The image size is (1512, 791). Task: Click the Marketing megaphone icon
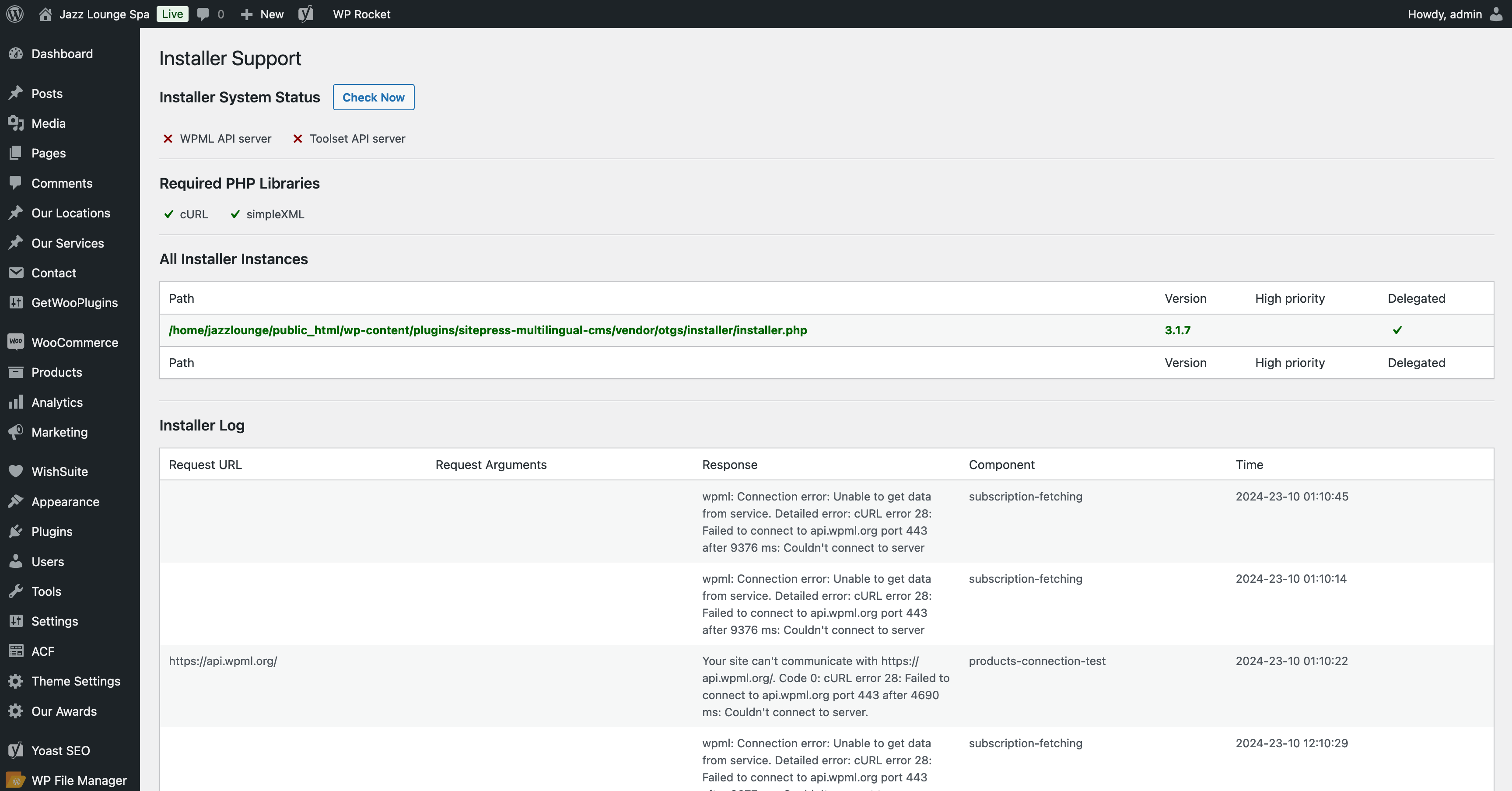(16, 432)
